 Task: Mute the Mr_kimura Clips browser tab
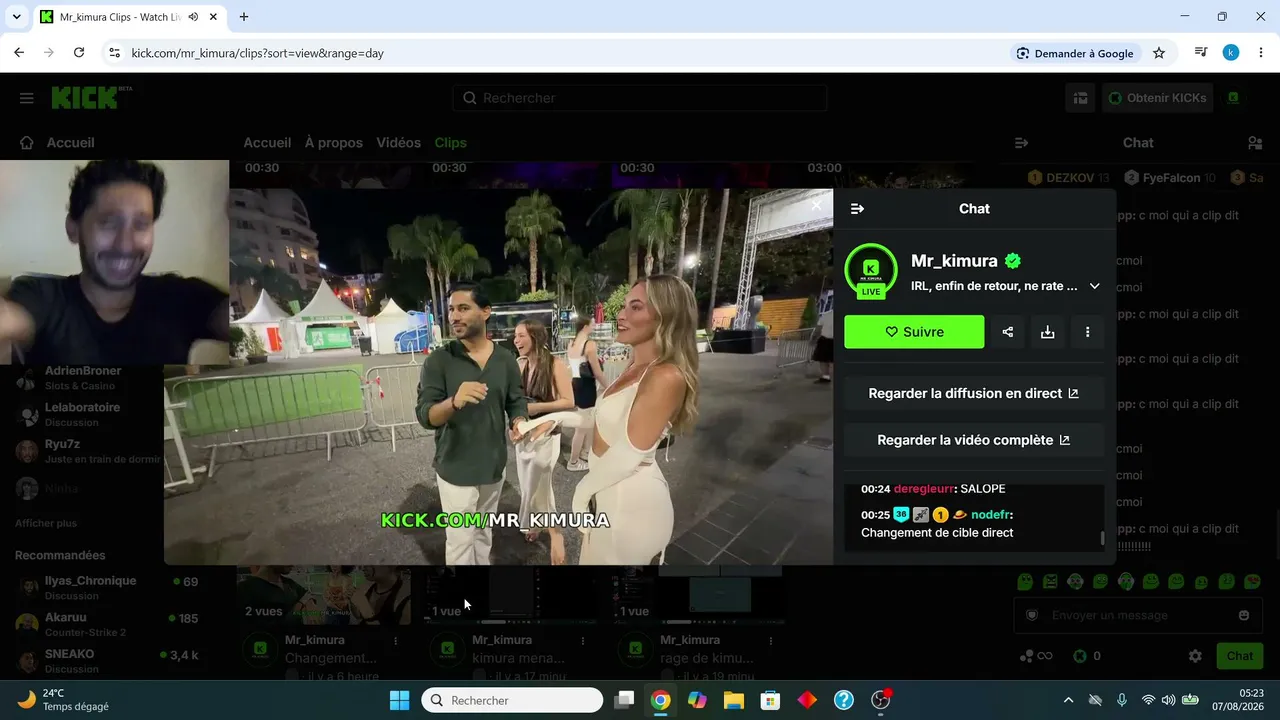(192, 17)
